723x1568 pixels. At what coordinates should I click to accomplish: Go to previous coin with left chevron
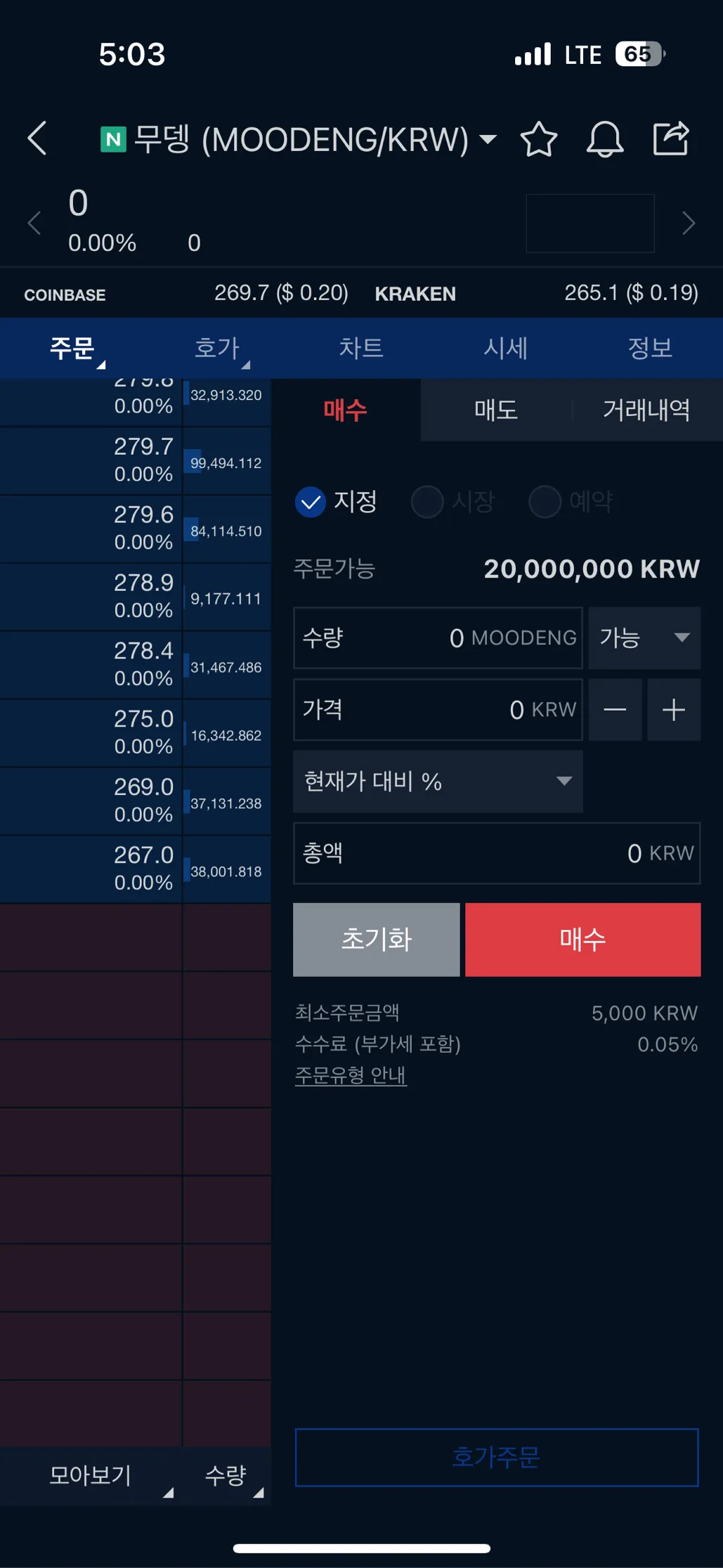34,223
